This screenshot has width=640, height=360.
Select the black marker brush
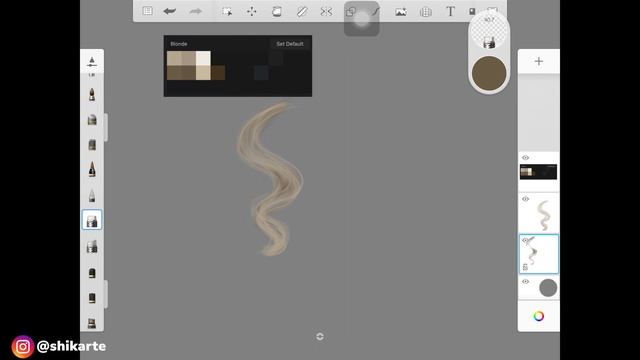click(92, 273)
